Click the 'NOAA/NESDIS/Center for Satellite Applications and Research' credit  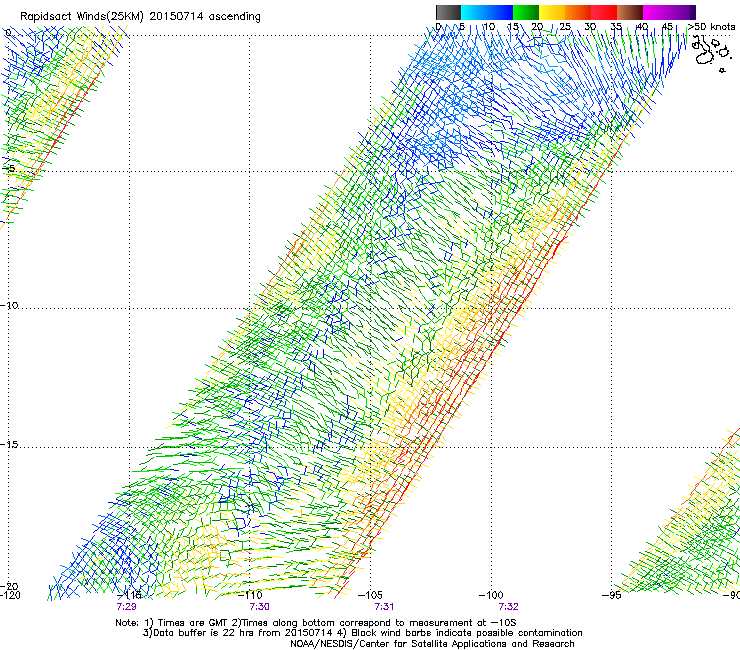coord(432,644)
